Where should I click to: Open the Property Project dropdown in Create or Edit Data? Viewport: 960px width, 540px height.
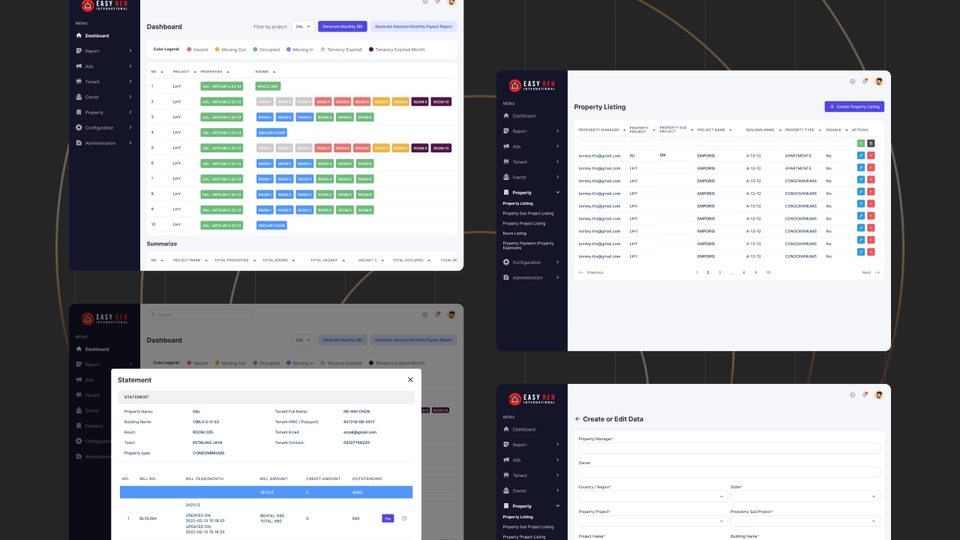point(653,521)
